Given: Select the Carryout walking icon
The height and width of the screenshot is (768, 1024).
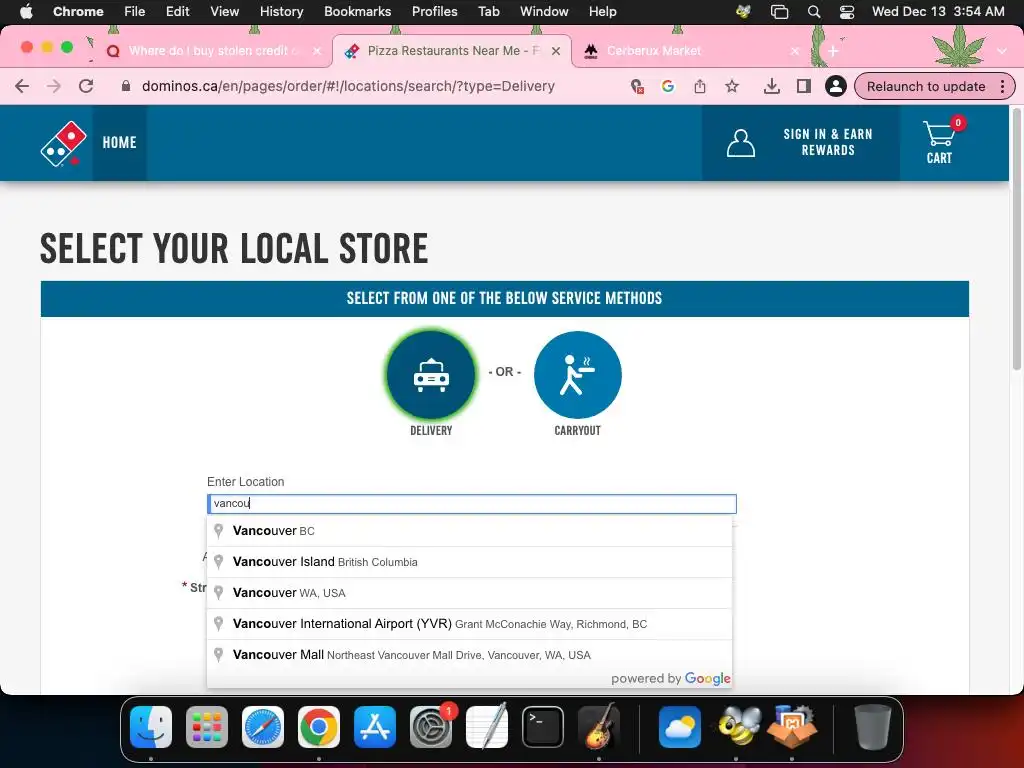Looking at the screenshot, I should pyautogui.click(x=577, y=375).
